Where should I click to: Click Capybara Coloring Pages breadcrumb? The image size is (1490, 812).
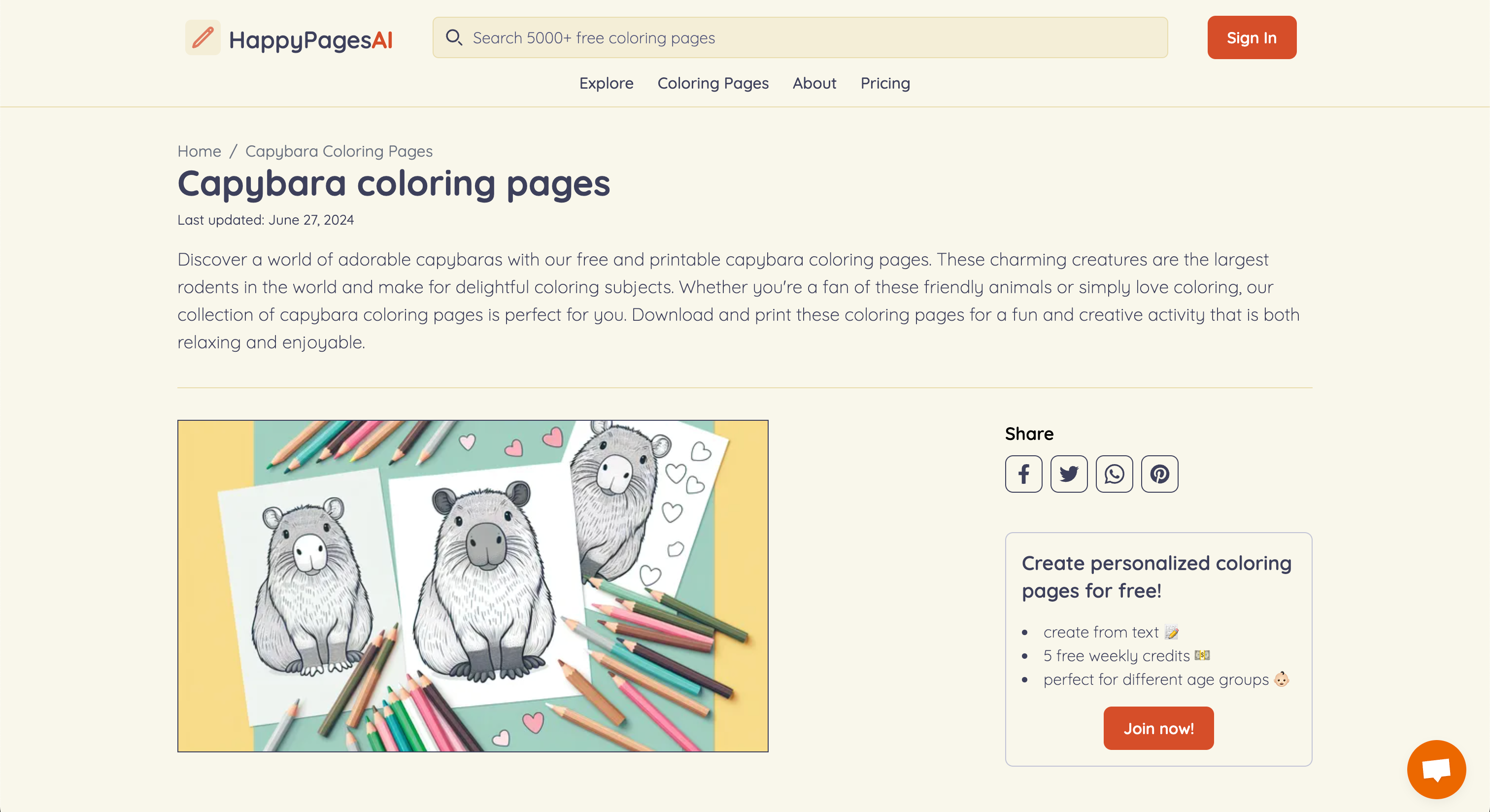click(339, 151)
